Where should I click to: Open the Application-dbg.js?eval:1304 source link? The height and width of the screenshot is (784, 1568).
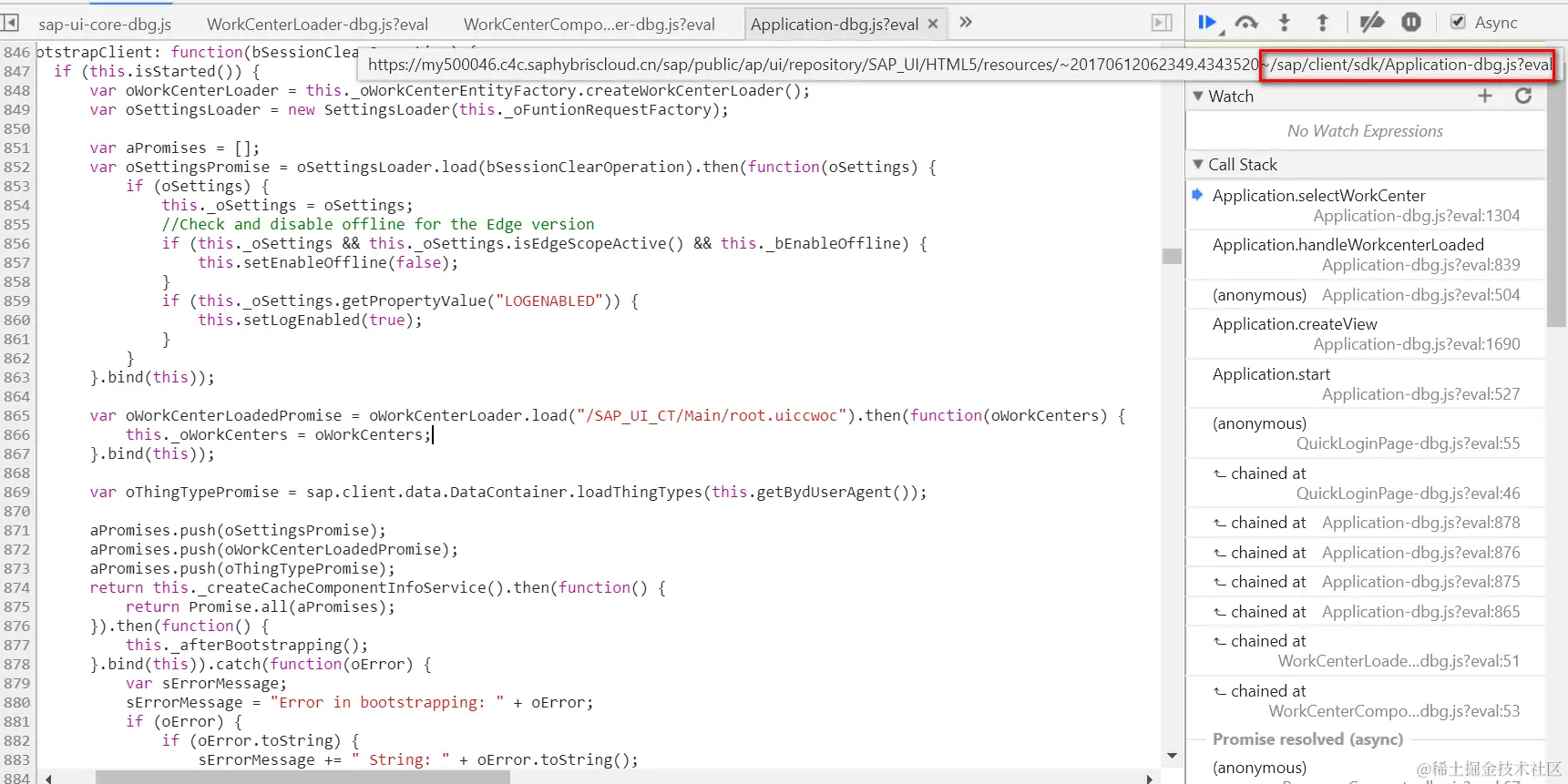(1417, 216)
